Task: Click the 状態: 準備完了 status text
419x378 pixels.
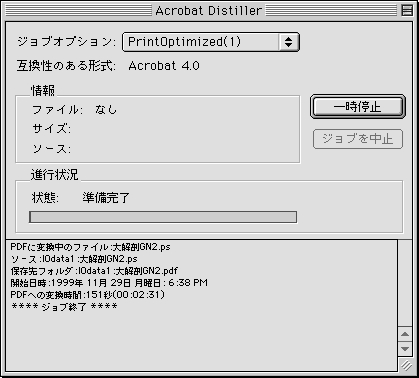Action: point(80,198)
